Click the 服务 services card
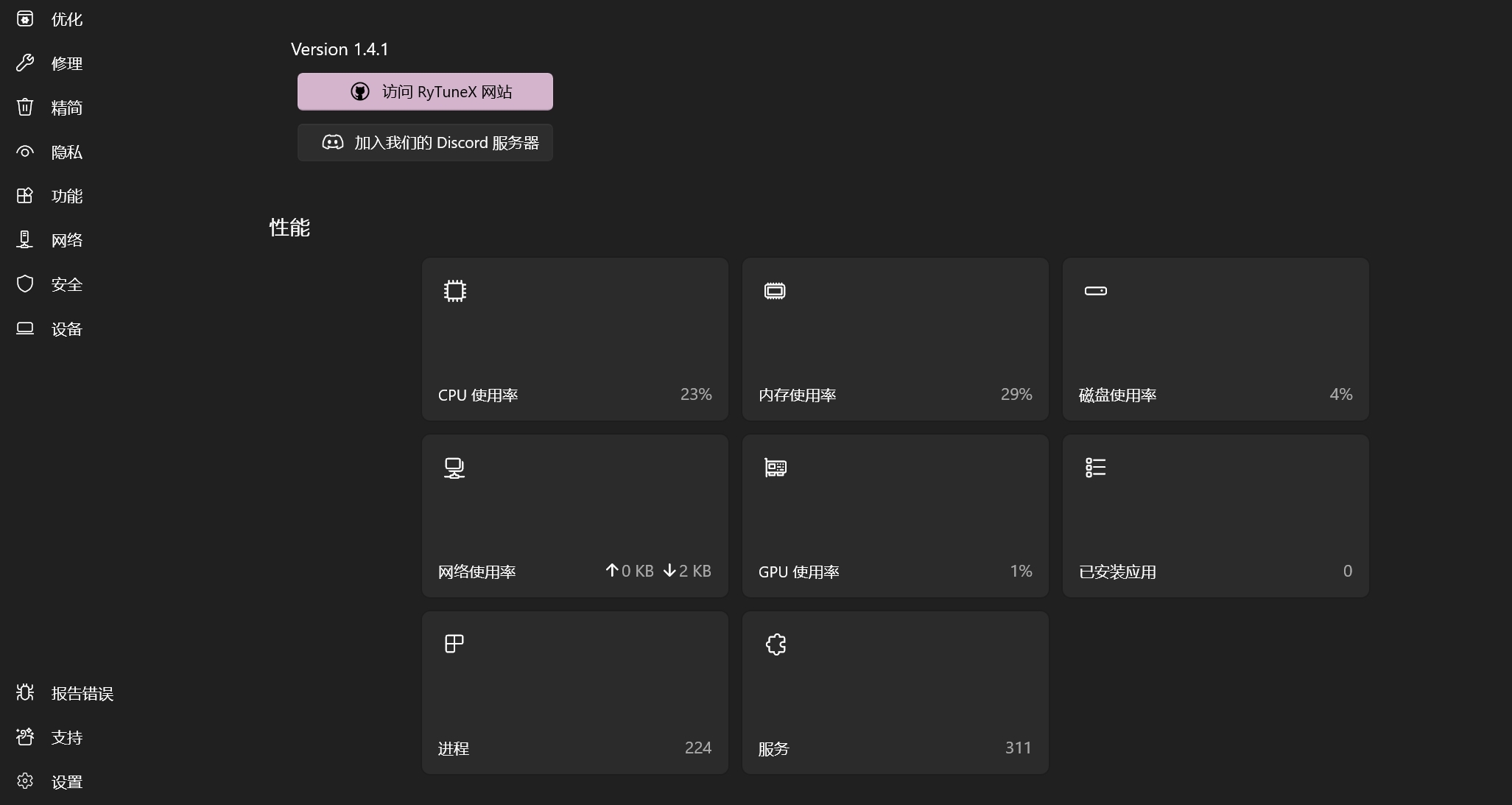The image size is (1512, 805). [894, 692]
